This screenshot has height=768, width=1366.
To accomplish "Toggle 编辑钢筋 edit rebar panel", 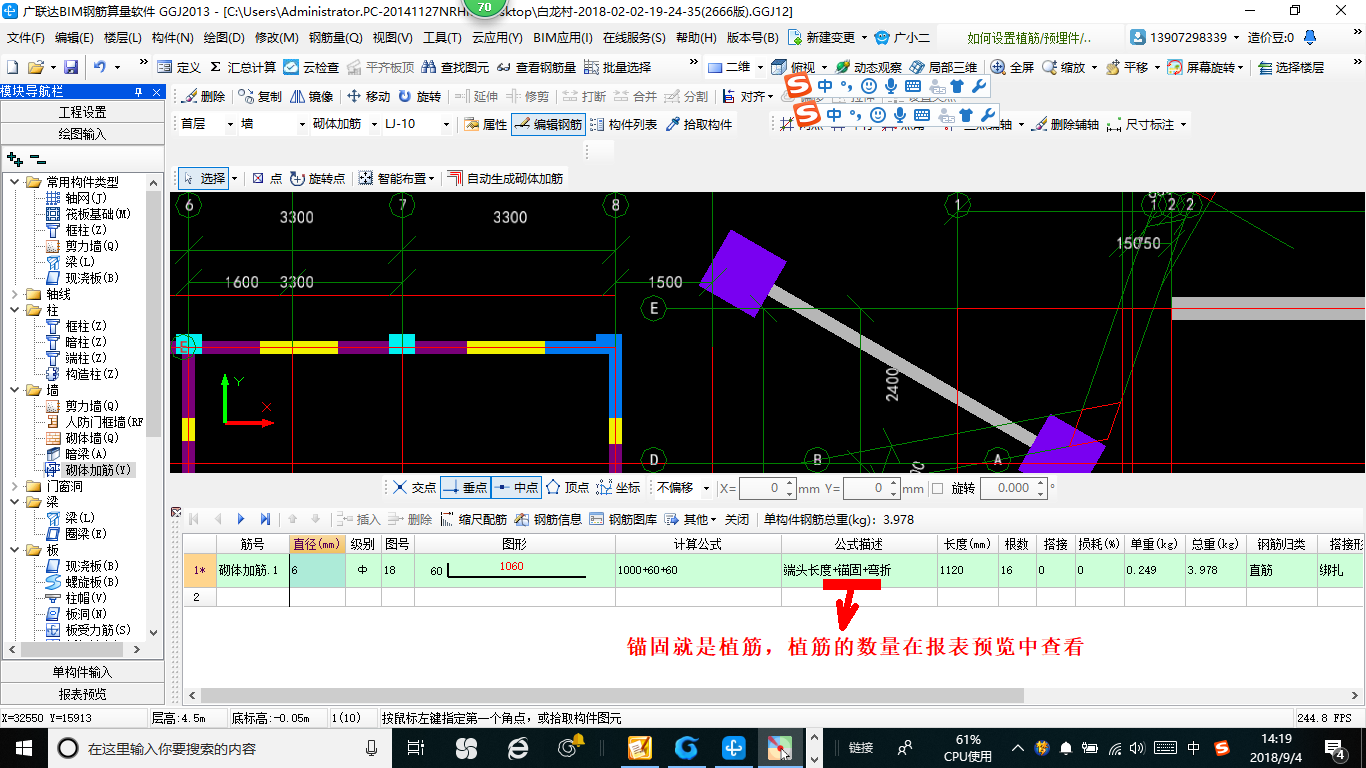I will click(x=547, y=125).
